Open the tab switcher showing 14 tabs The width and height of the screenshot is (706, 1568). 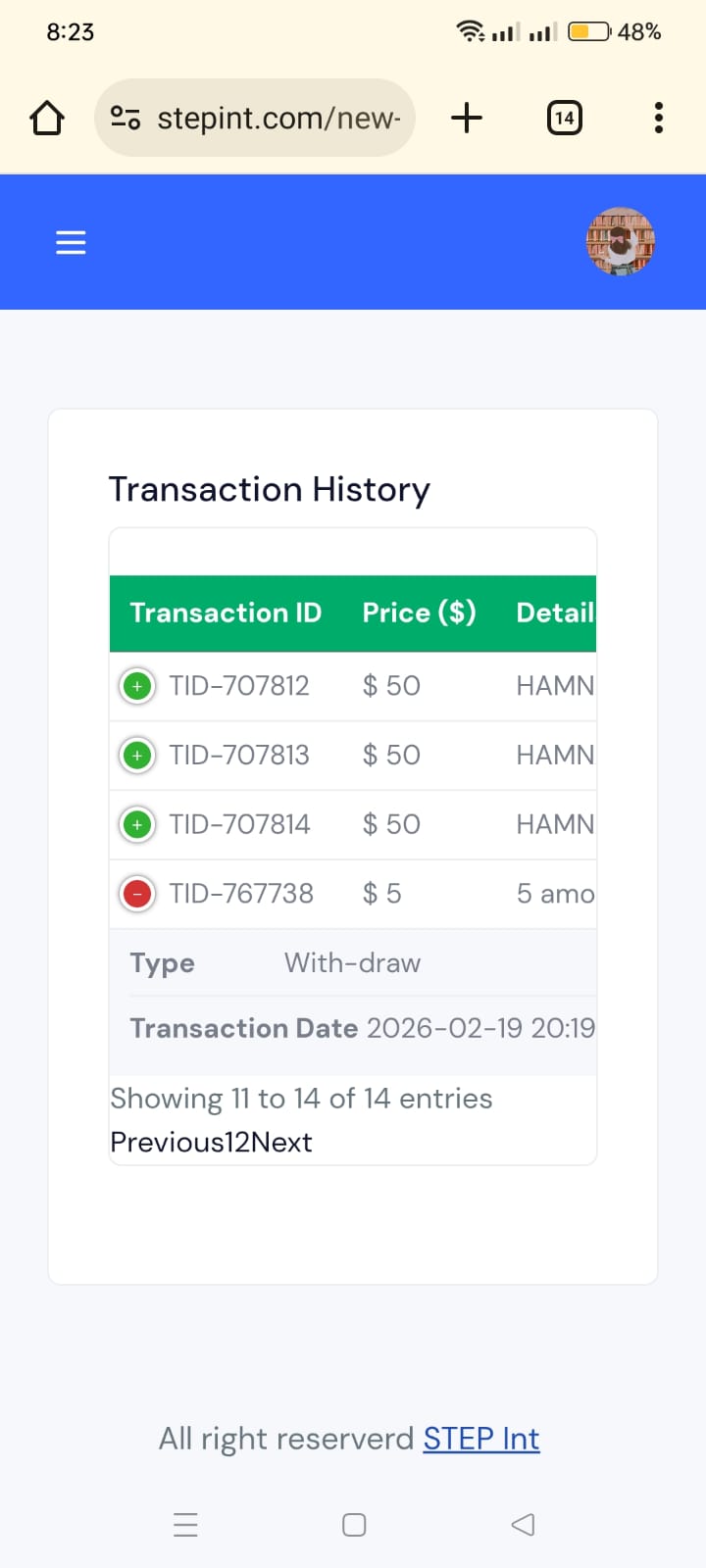tap(564, 119)
